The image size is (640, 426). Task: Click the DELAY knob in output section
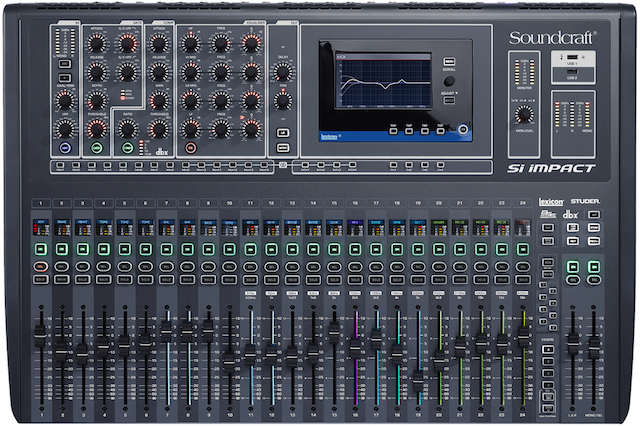tap(282, 72)
